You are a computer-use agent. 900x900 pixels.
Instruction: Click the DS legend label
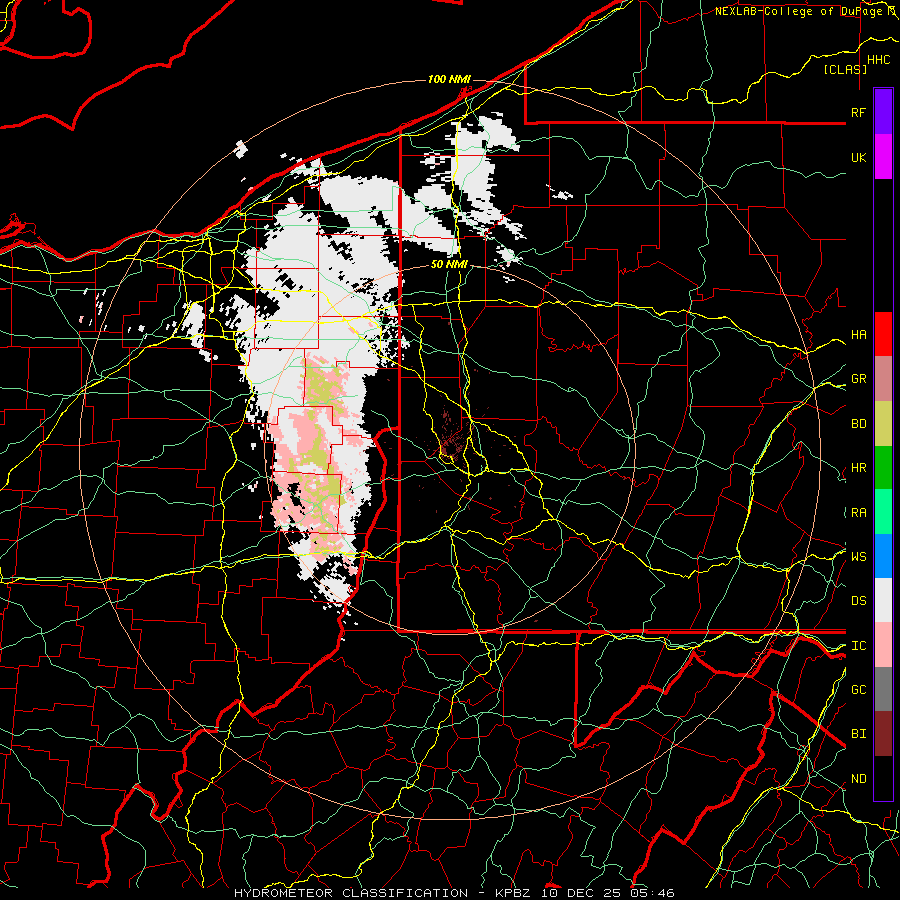tap(858, 600)
